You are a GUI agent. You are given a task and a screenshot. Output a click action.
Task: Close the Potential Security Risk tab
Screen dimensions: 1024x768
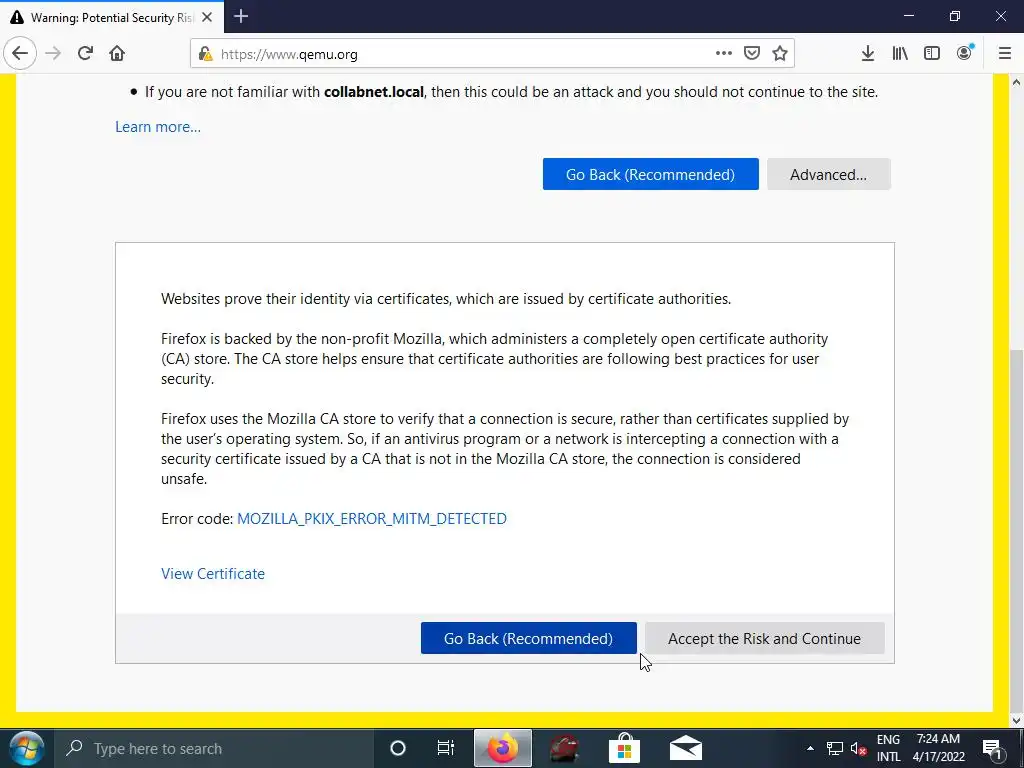[207, 18]
